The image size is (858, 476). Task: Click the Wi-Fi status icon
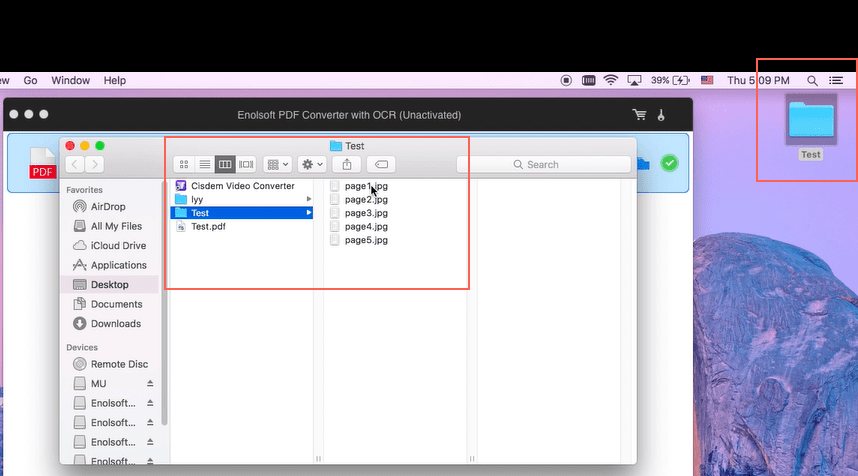[611, 80]
